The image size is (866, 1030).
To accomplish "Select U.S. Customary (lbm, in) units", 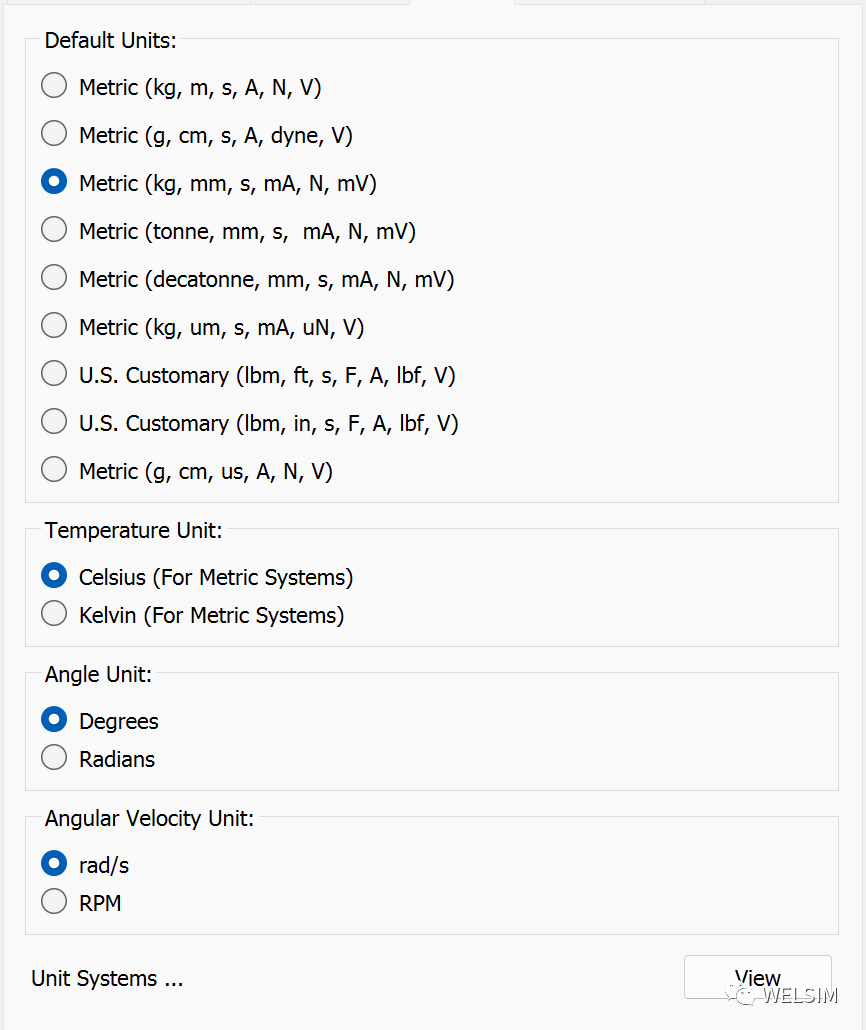I will click(54, 422).
